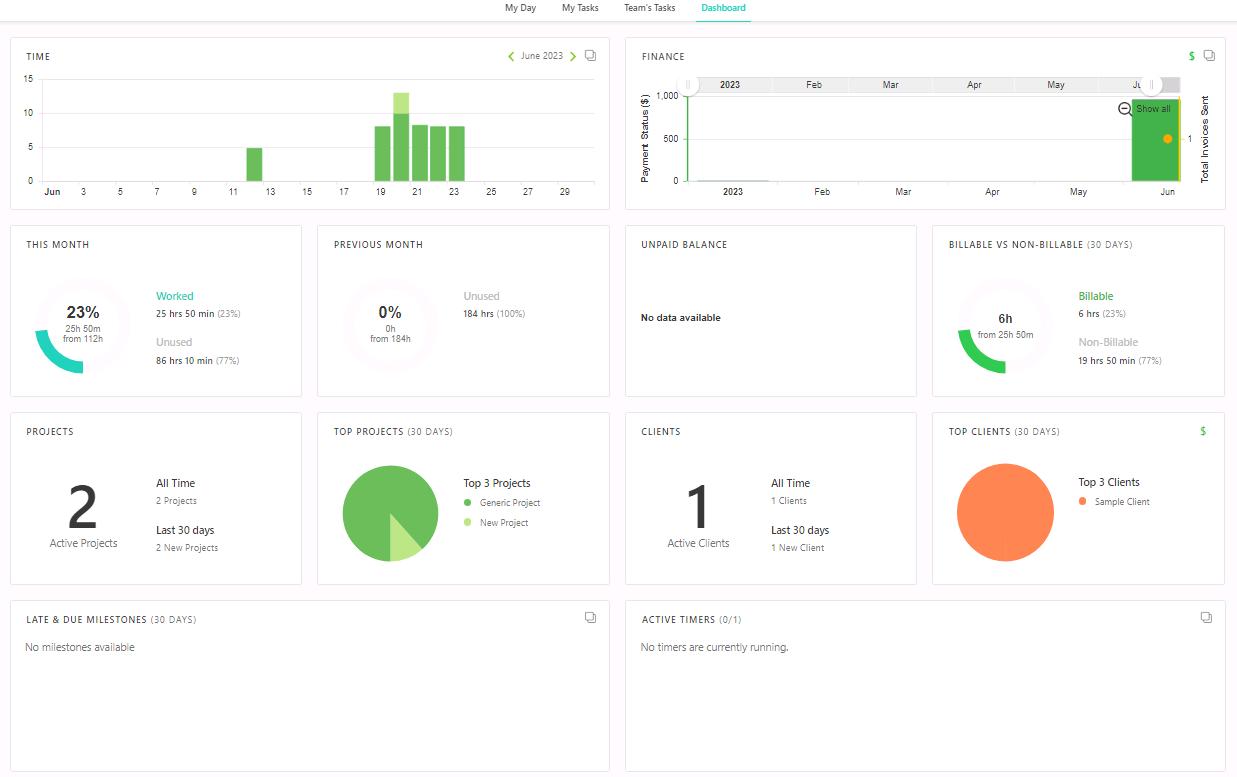
Task: Go to previous month in Time chart
Action: (x=512, y=57)
